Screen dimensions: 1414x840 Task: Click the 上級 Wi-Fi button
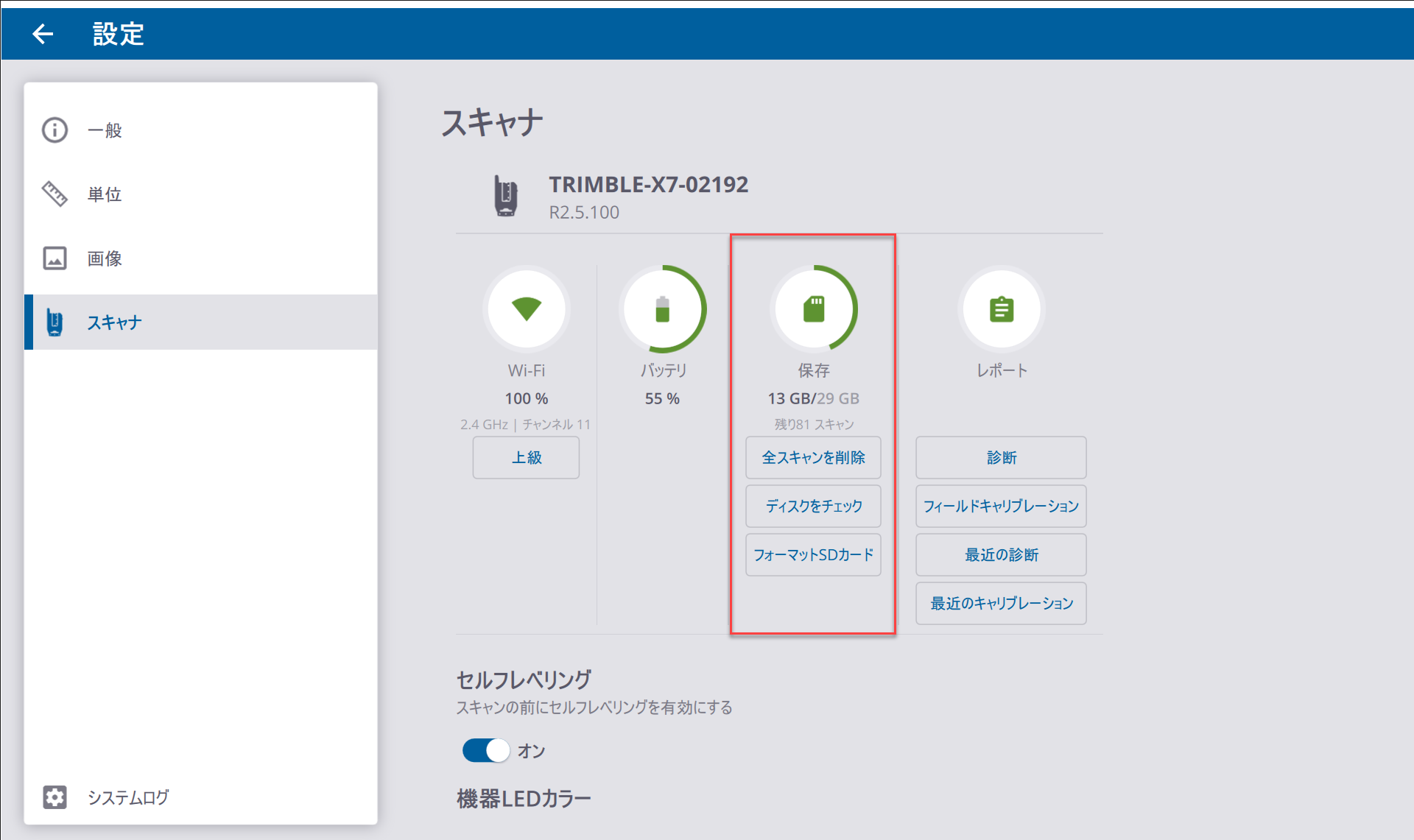527,458
